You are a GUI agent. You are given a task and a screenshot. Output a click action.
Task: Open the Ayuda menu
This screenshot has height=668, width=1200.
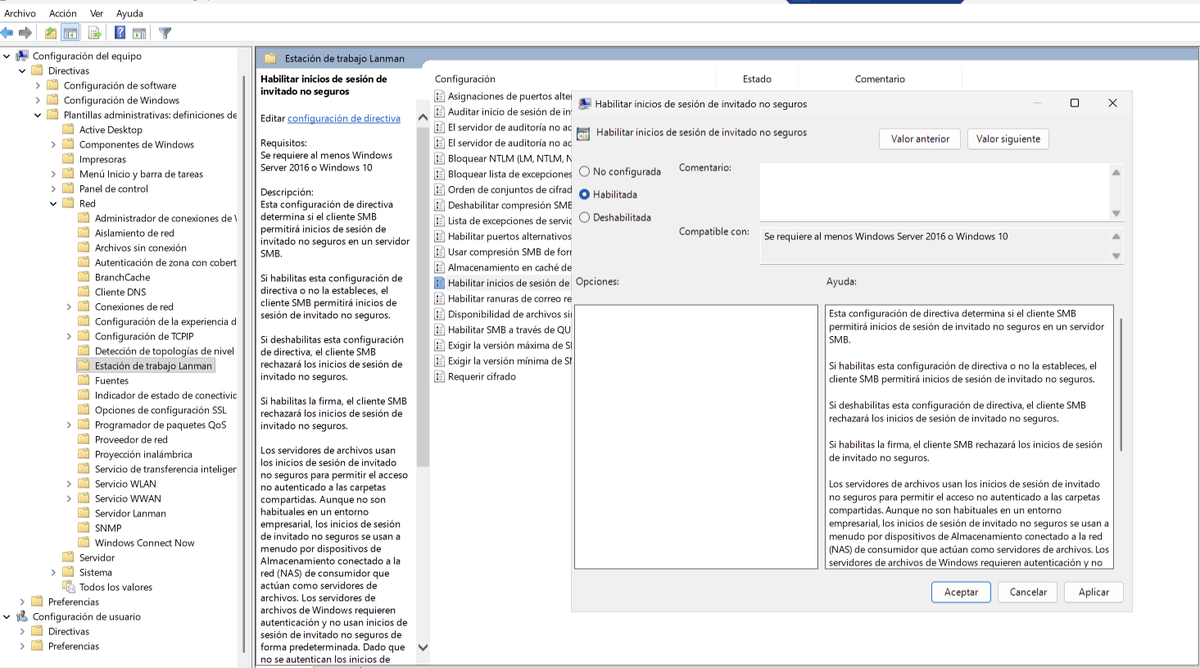[x=130, y=13]
